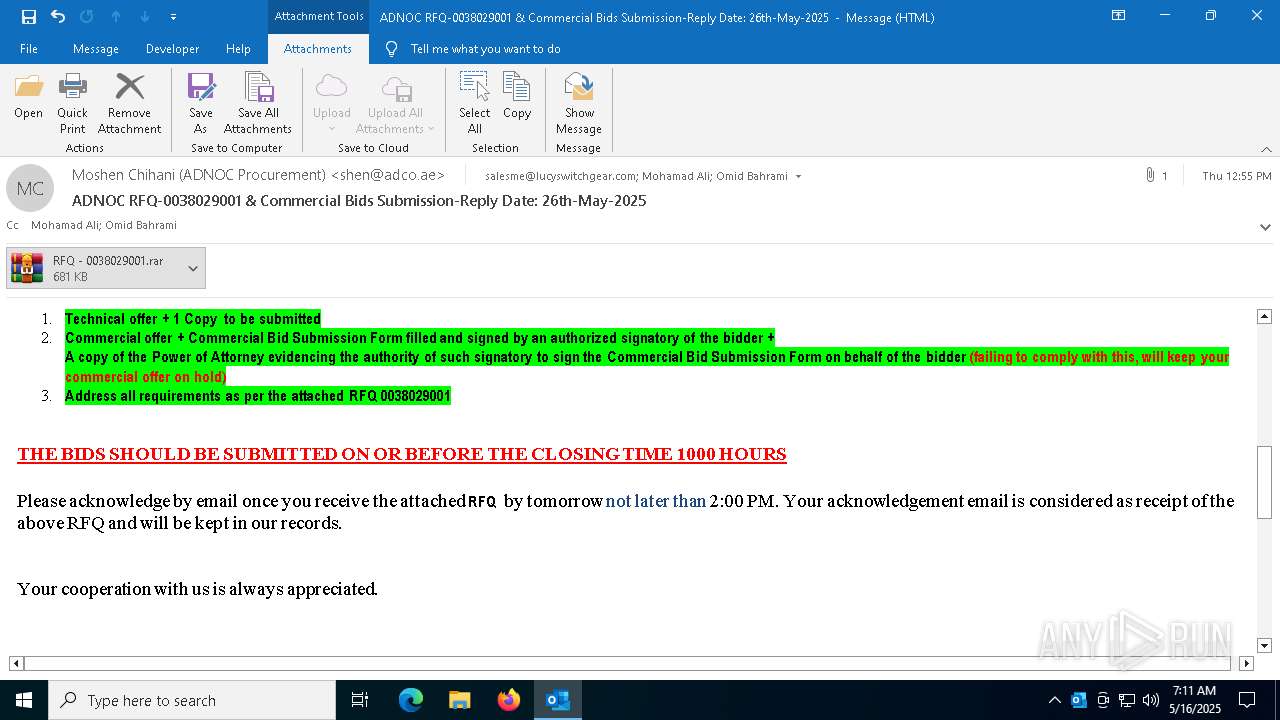Screen dimensions: 1280x720
Task: Click Omid Bahrami in the Cc line
Action: pyautogui.click(x=141, y=225)
